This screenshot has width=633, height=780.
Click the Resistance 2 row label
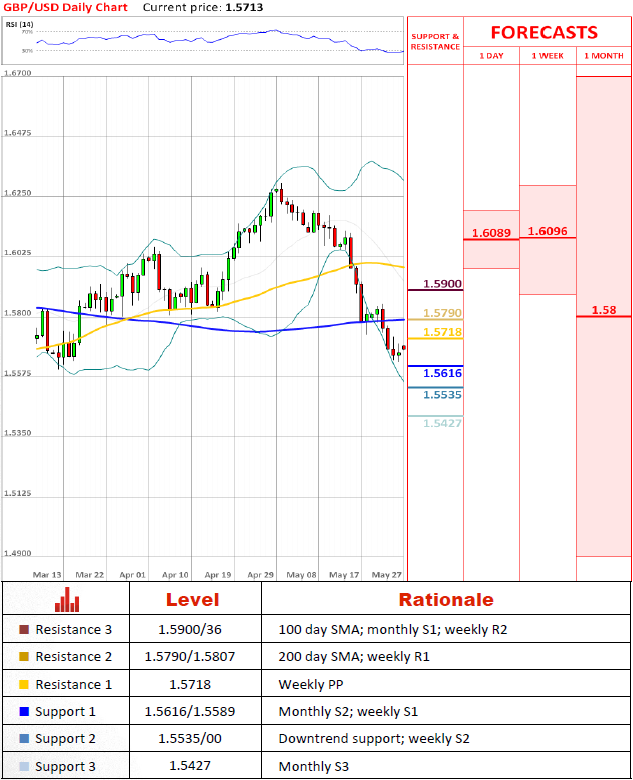pos(74,657)
